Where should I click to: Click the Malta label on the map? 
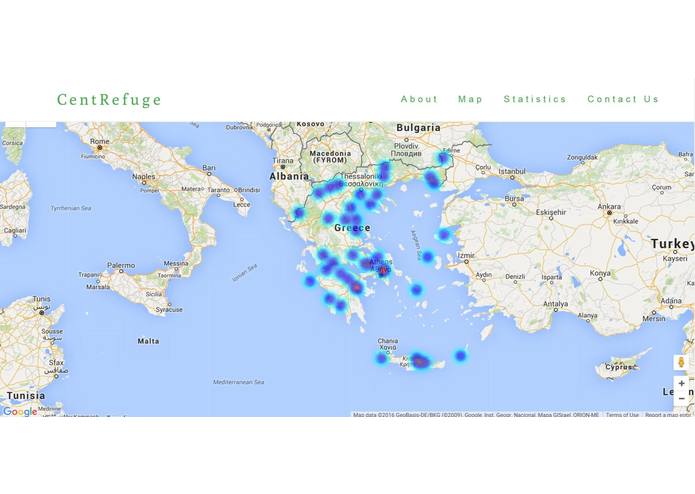(148, 341)
